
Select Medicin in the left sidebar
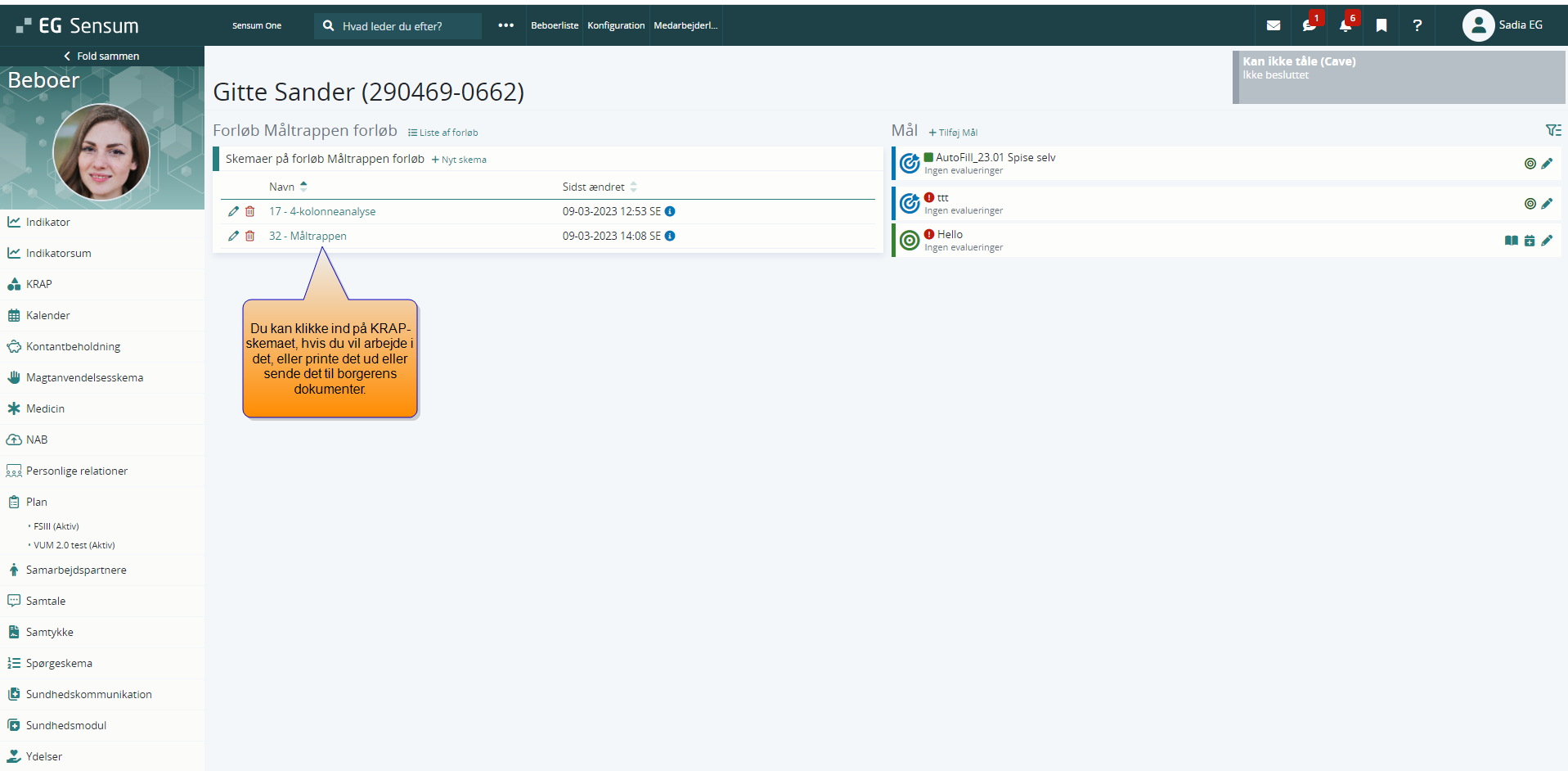pos(45,408)
